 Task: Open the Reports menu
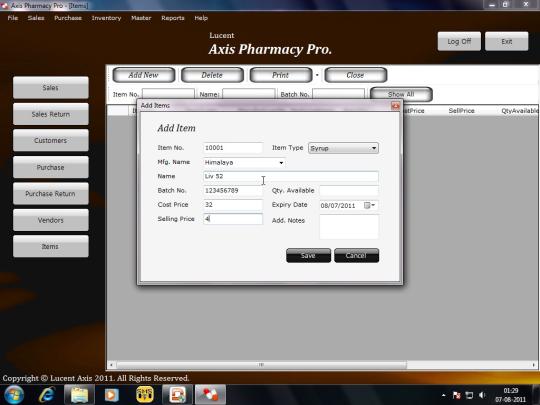[x=173, y=18]
